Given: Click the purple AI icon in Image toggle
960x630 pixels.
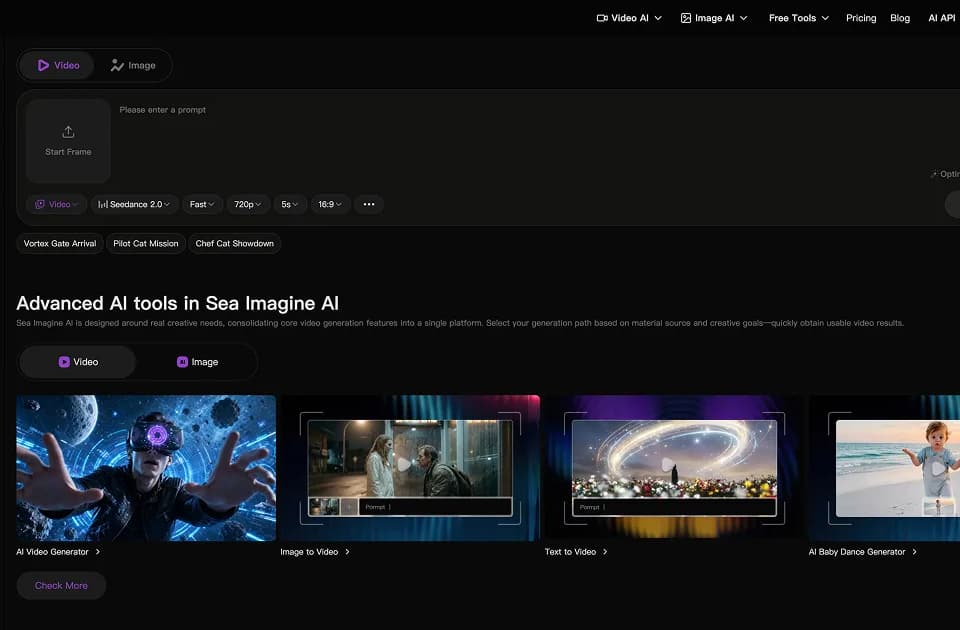Looking at the screenshot, I should (182, 362).
